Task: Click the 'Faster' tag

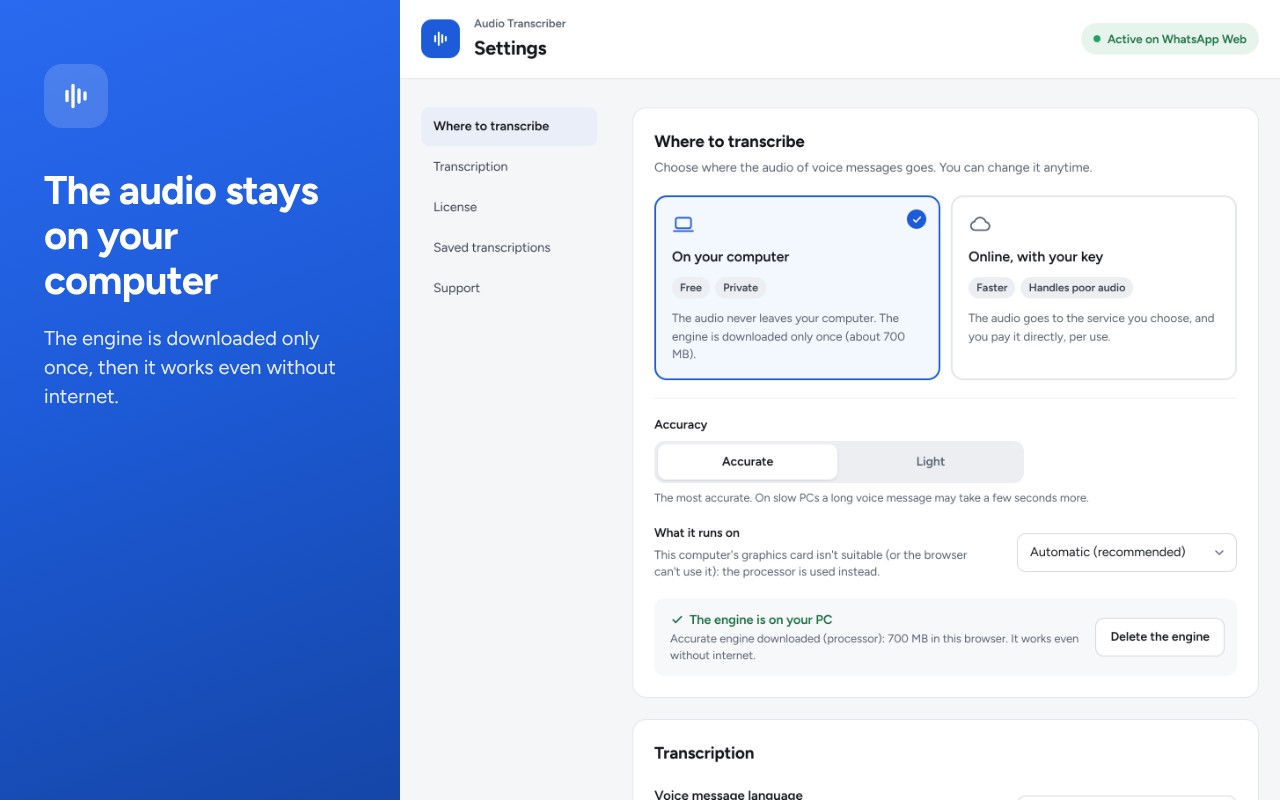Action: 992,288
